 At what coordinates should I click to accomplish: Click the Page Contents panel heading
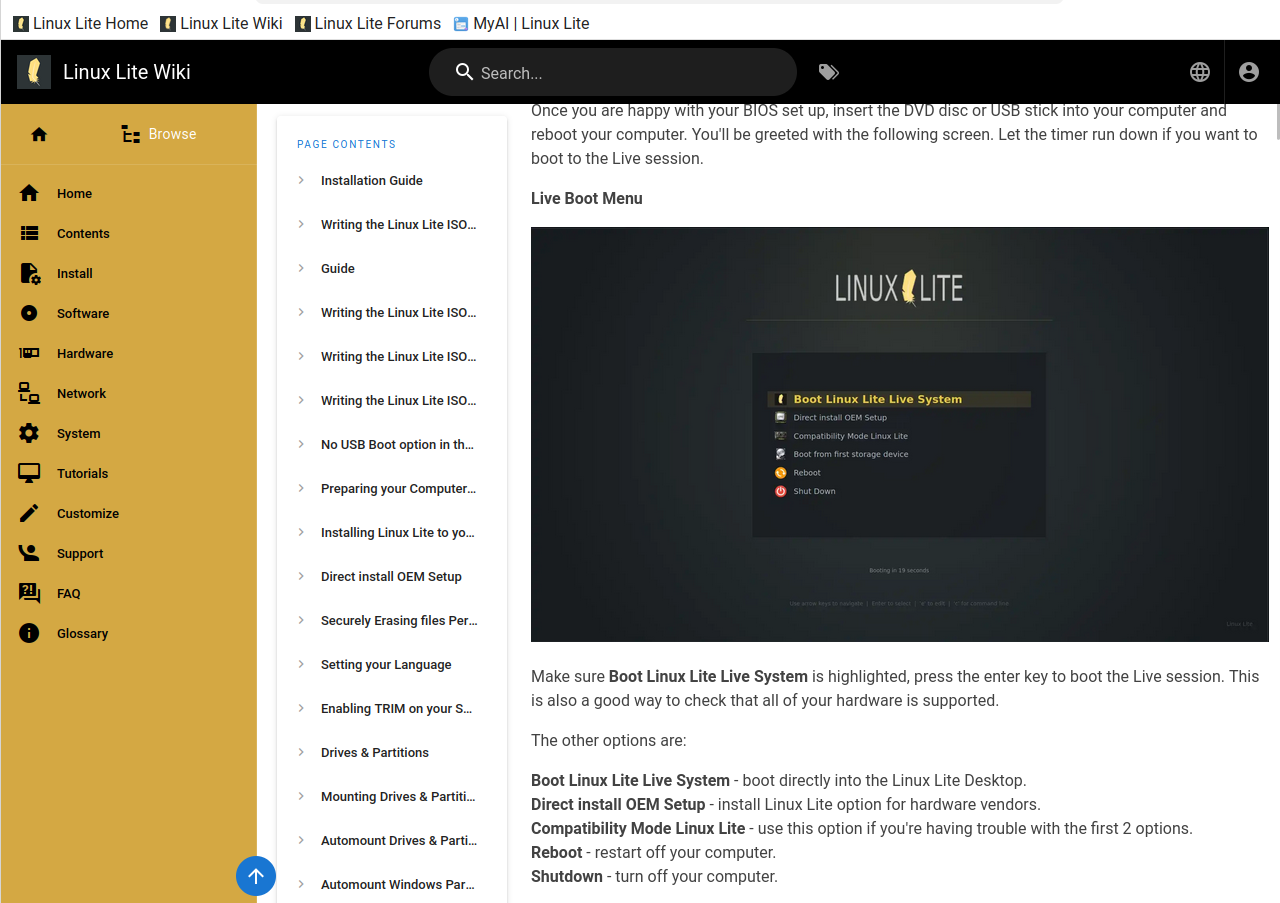point(346,144)
